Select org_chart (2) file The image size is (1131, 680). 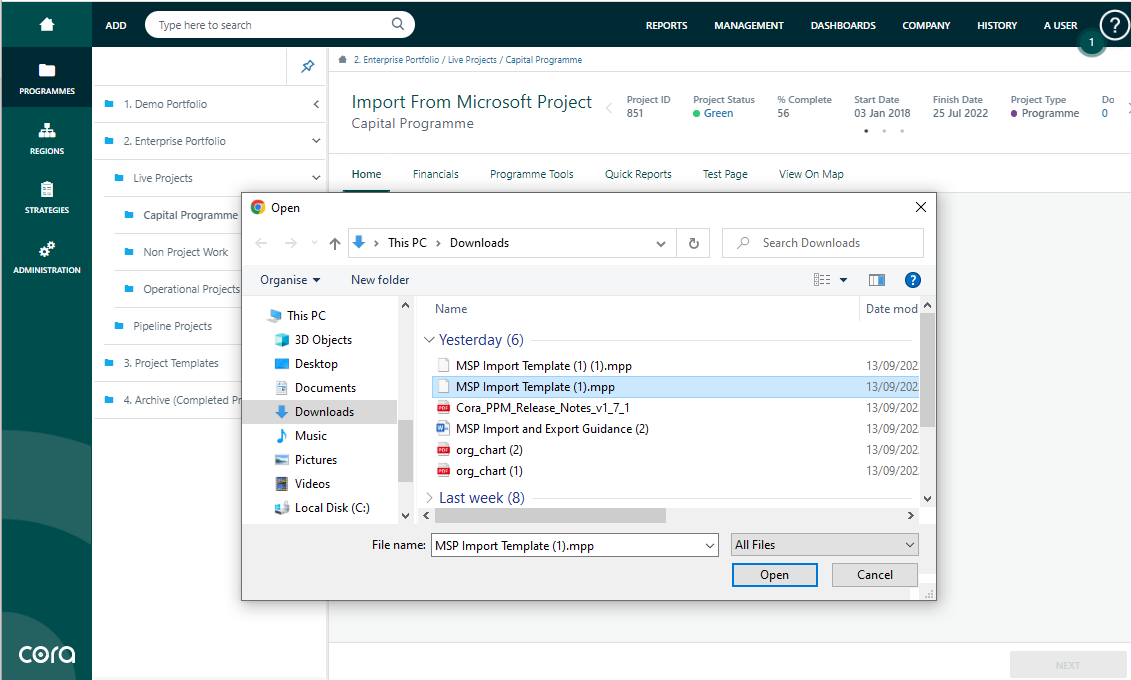coord(489,450)
